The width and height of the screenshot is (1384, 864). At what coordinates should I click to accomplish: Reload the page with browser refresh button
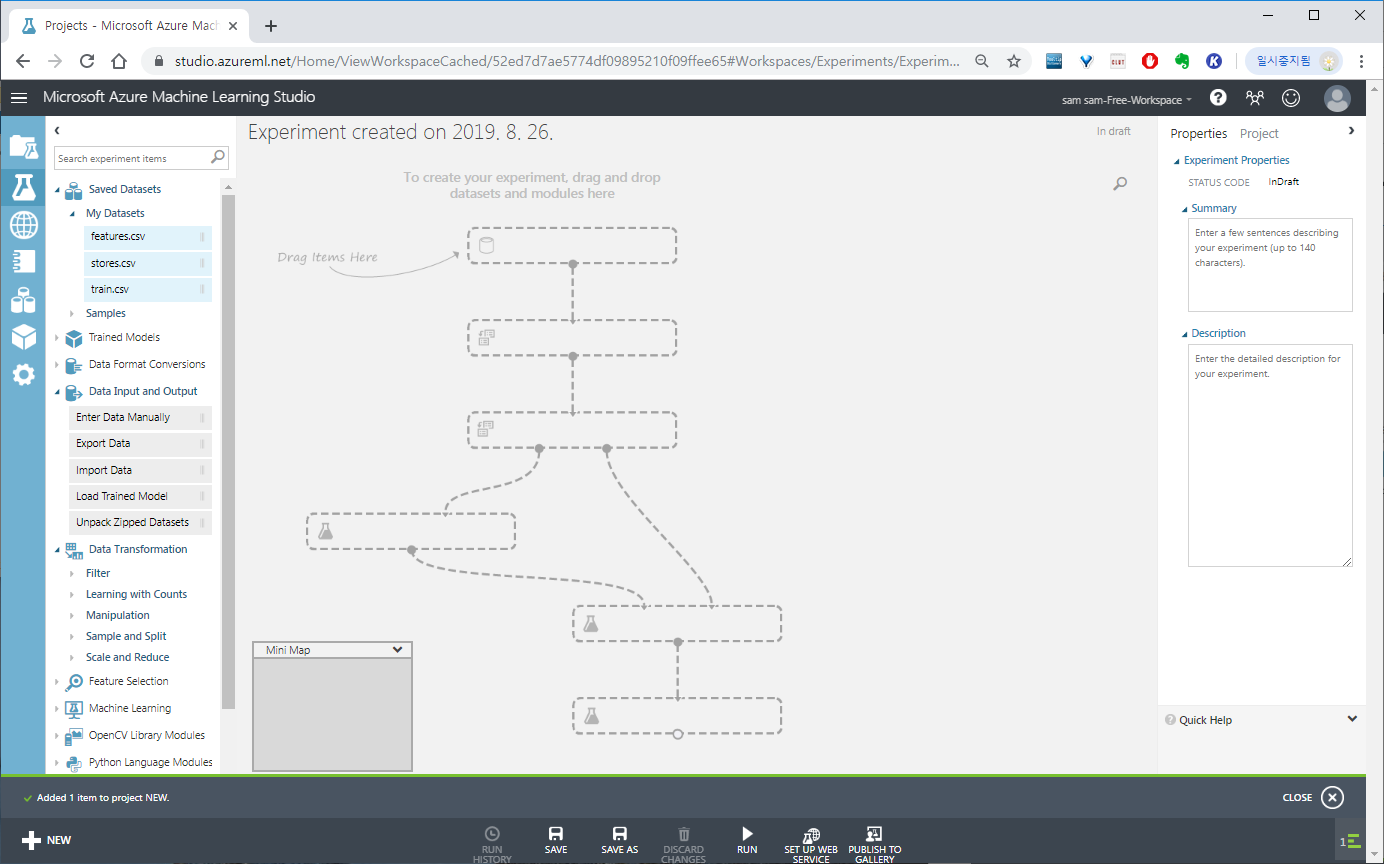[x=87, y=61]
